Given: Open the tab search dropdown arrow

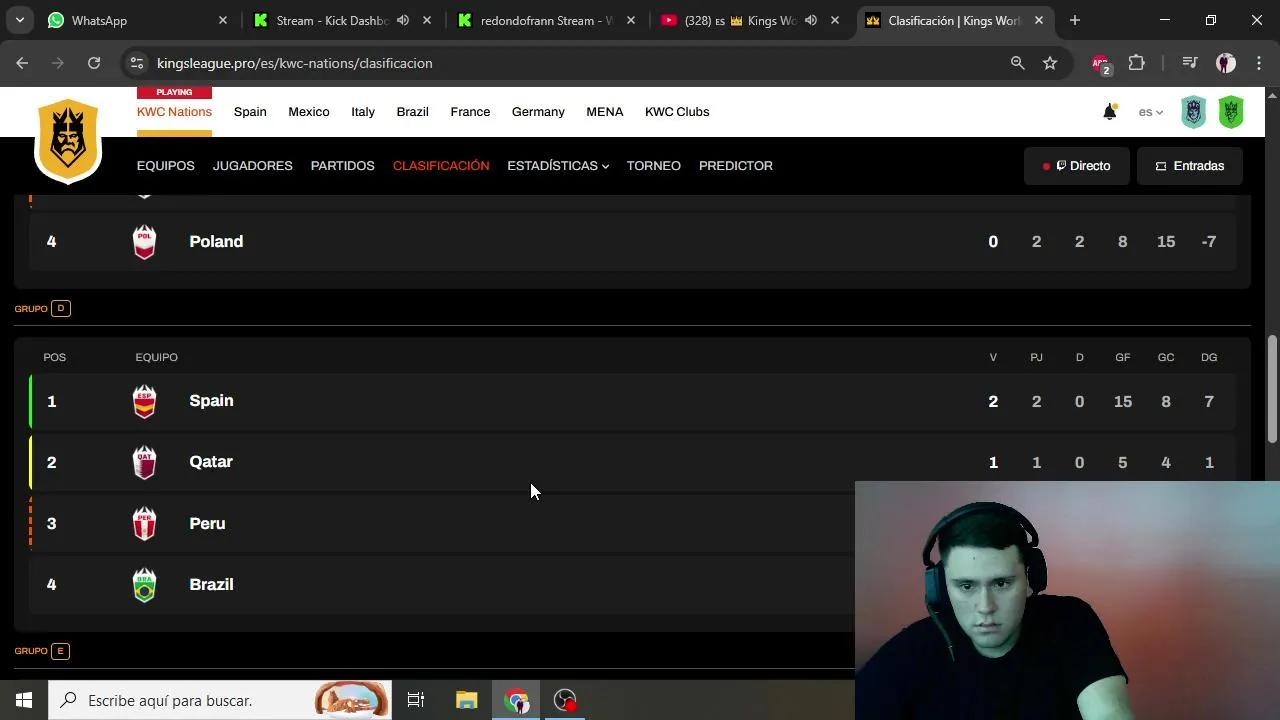Looking at the screenshot, I should coord(20,20).
